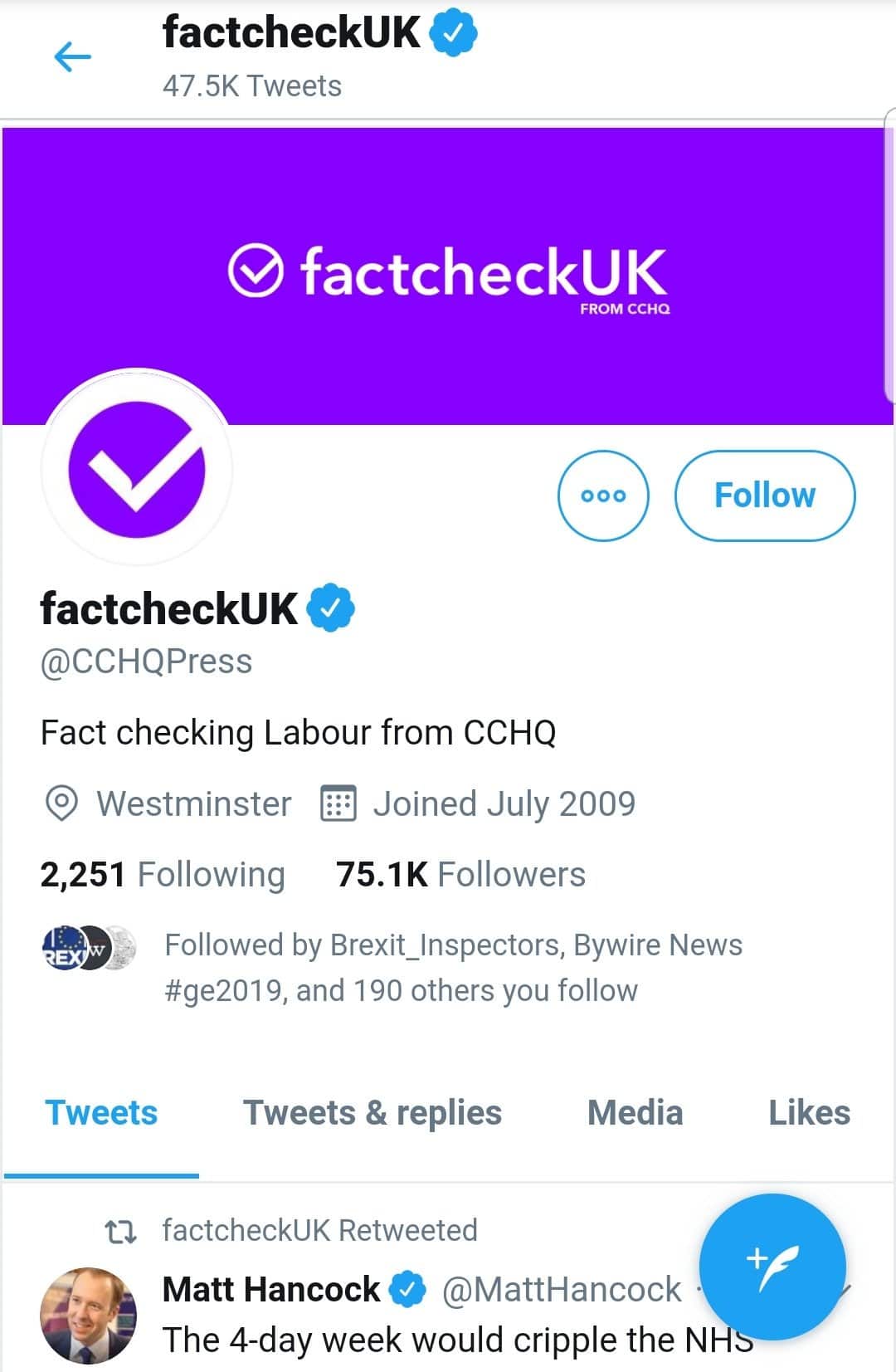View the 2,251 Following list
896x1372 pixels.
coord(163,874)
